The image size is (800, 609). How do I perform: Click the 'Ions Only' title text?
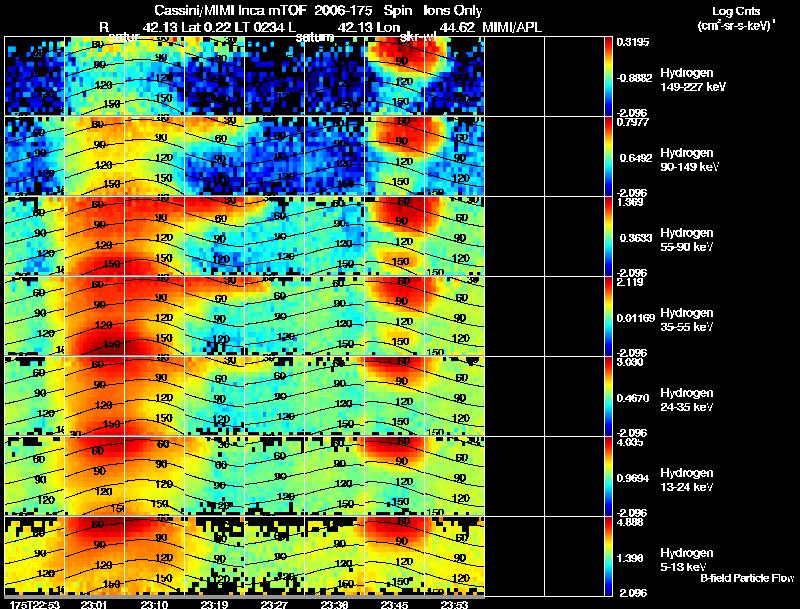[x=453, y=11]
